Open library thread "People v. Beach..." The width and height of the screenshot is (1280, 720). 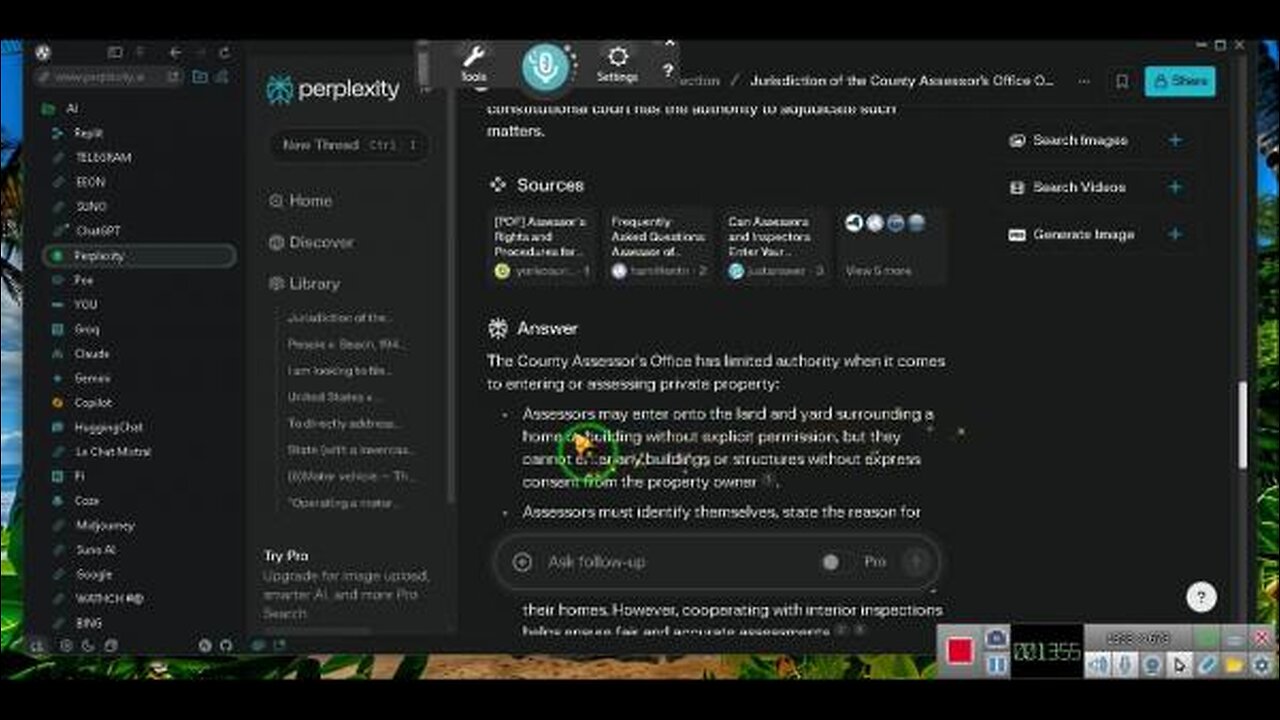click(x=344, y=344)
